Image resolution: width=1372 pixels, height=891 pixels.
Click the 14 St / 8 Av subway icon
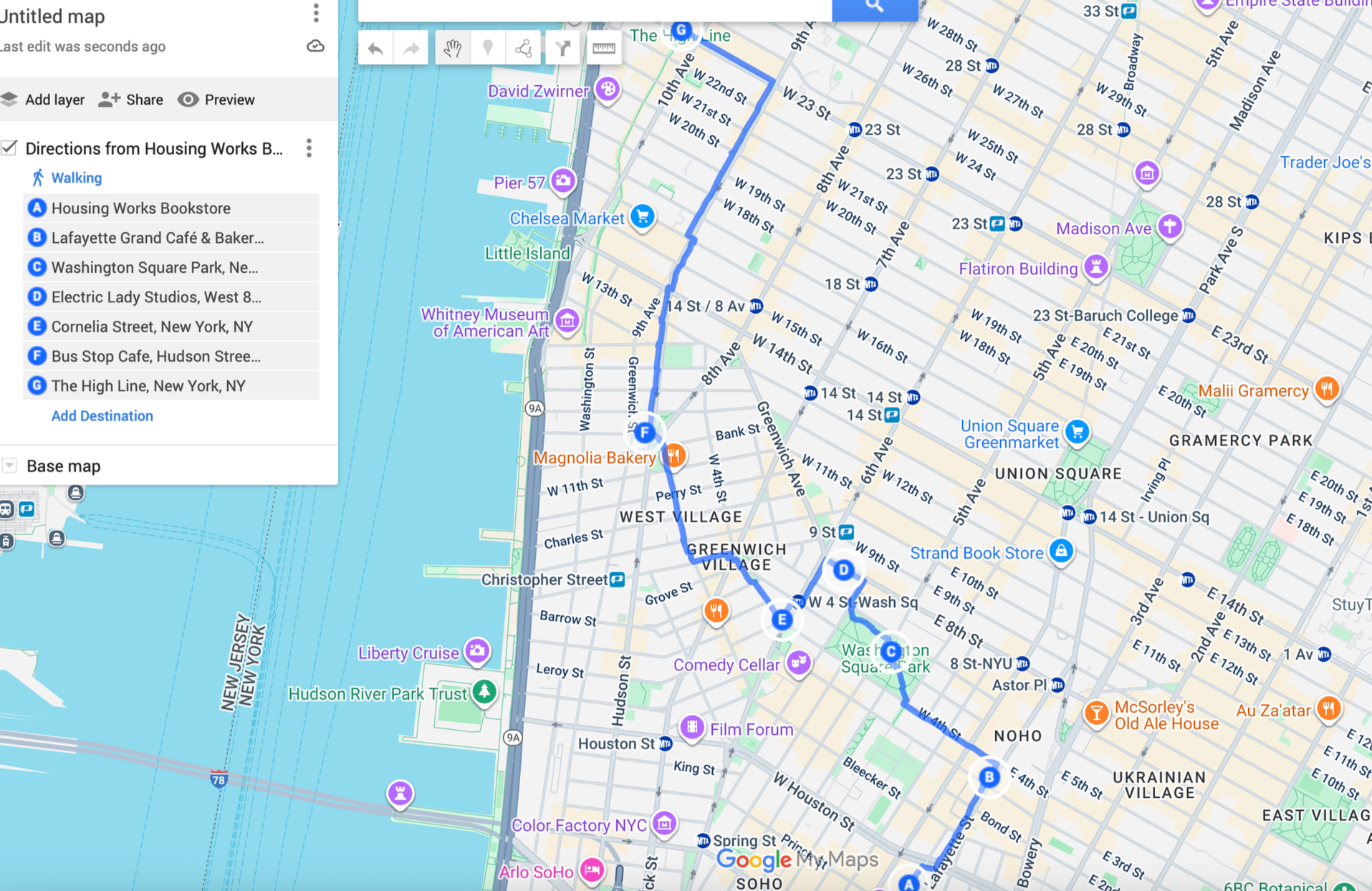click(x=756, y=307)
